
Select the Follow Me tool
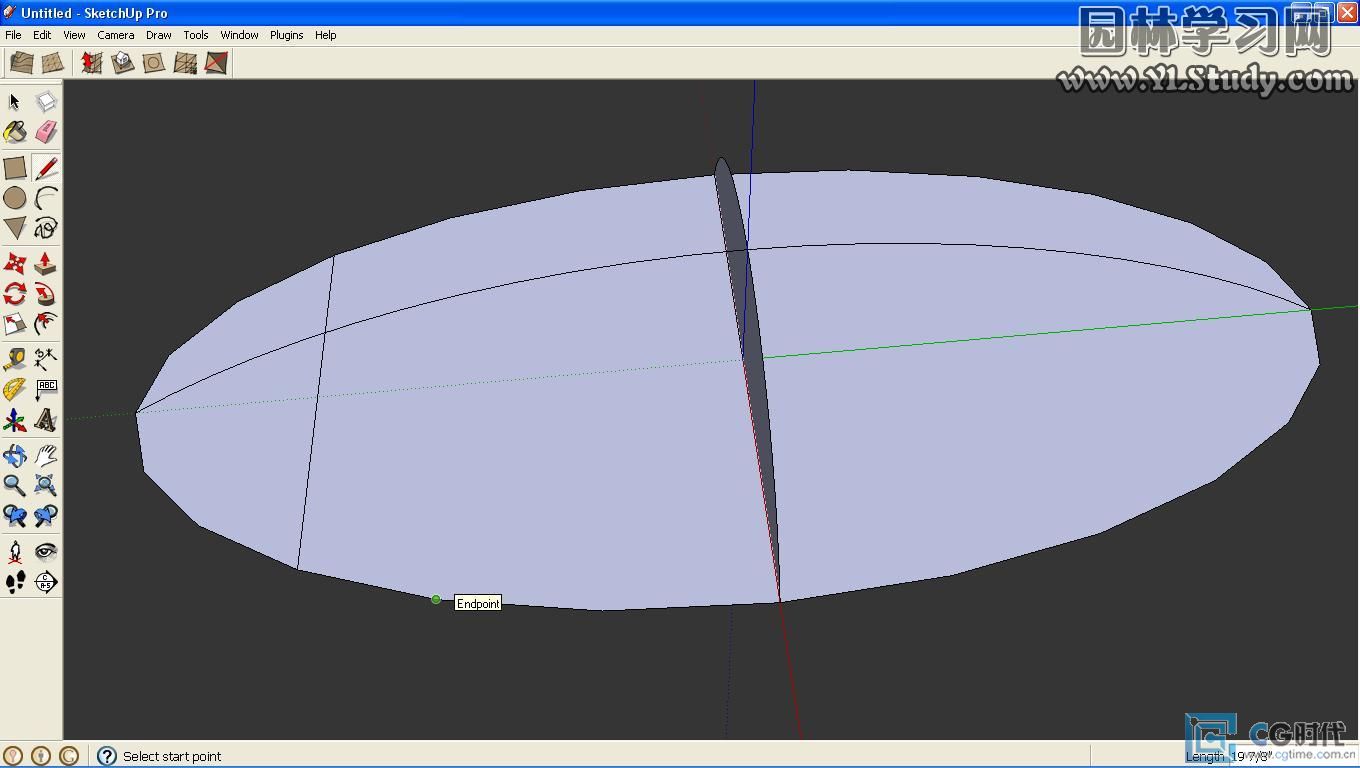46,294
